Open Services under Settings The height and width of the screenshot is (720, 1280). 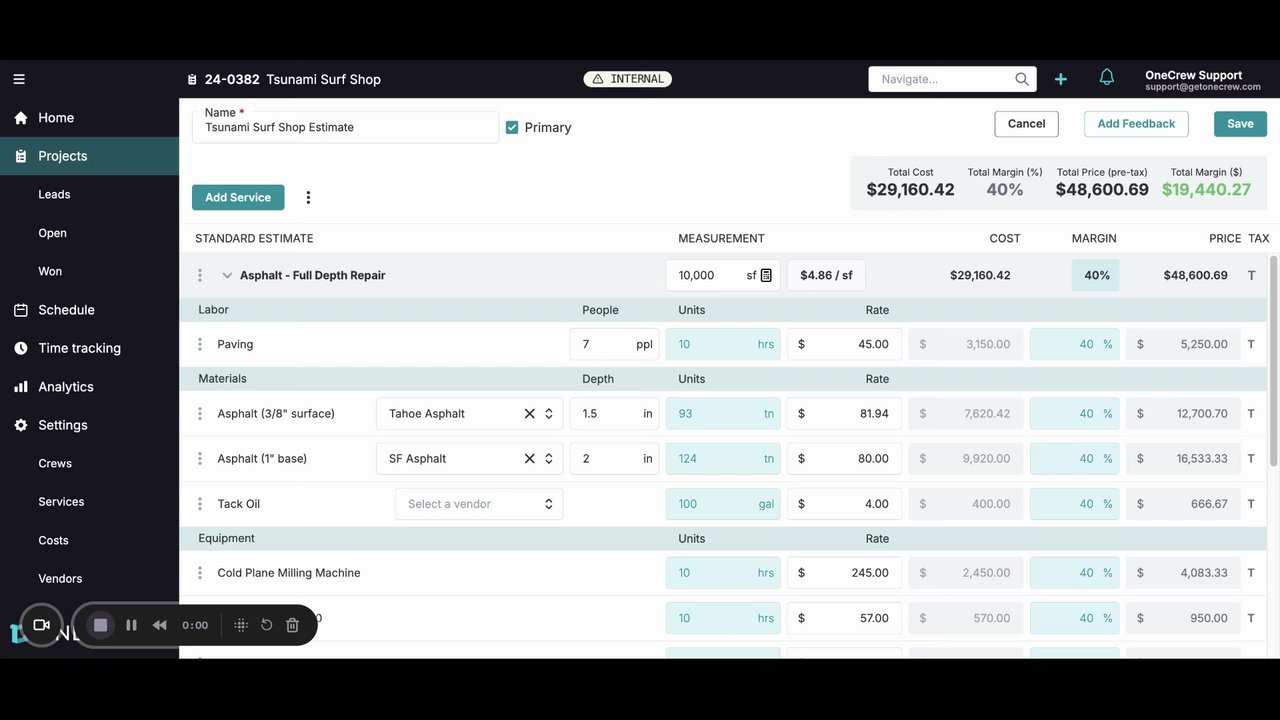click(x=61, y=502)
